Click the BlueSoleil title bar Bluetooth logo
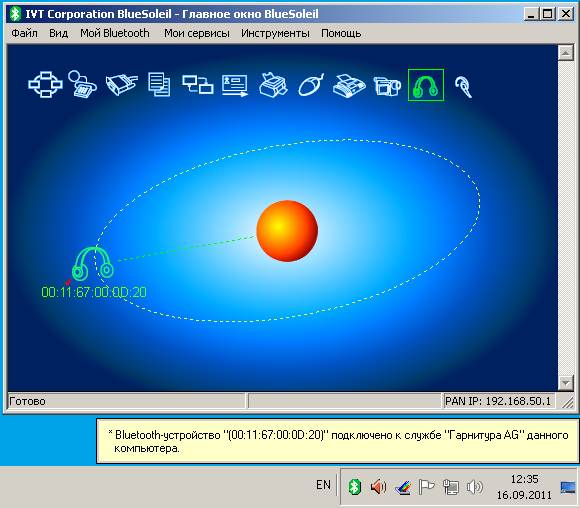The height and width of the screenshot is (508, 580). click(15, 14)
